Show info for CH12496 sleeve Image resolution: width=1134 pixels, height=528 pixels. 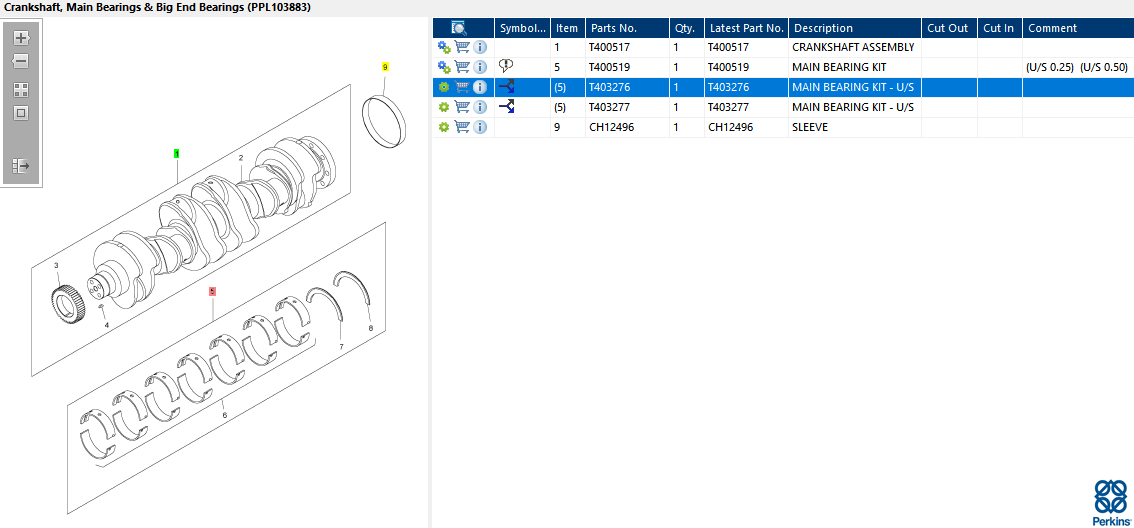pyautogui.click(x=480, y=127)
